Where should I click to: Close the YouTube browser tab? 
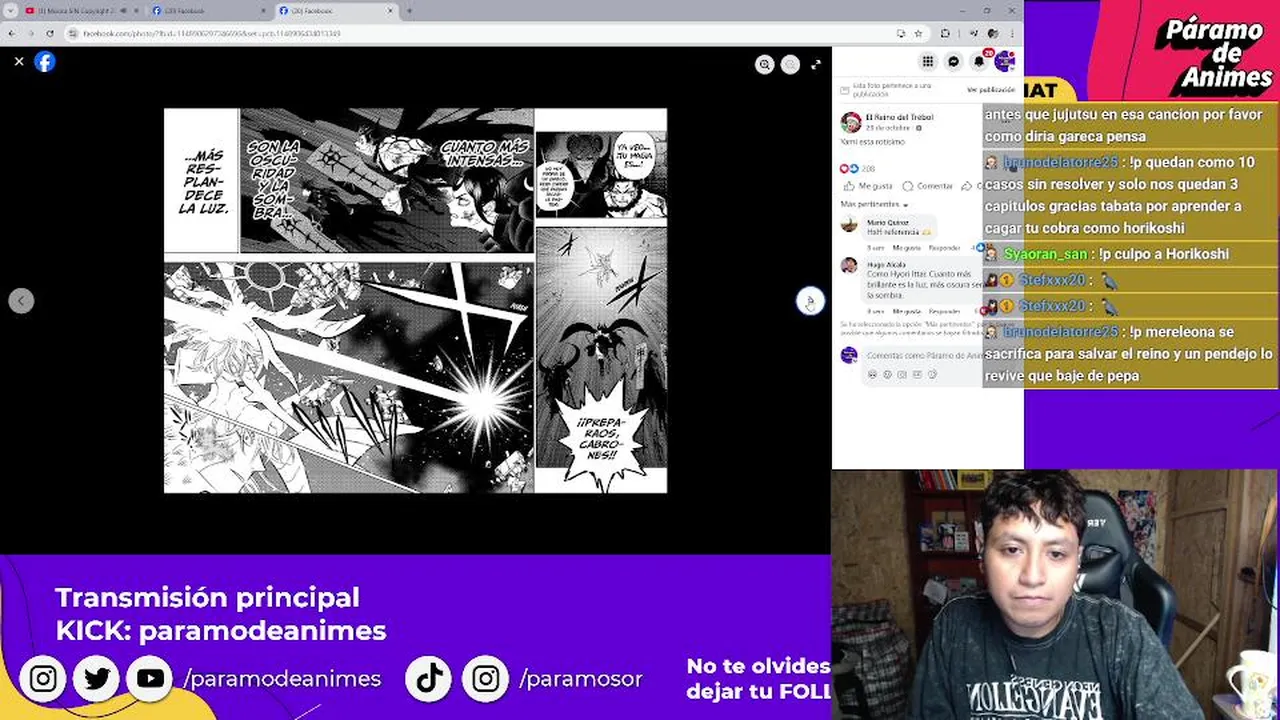(x=136, y=11)
